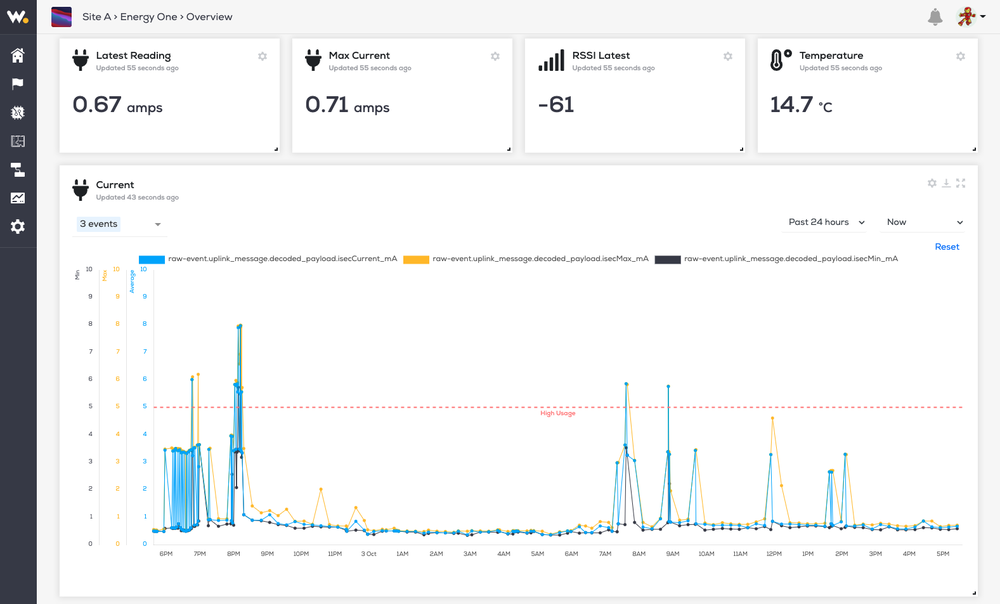
Task: Open Current chart settings gear
Action: pyautogui.click(x=932, y=183)
